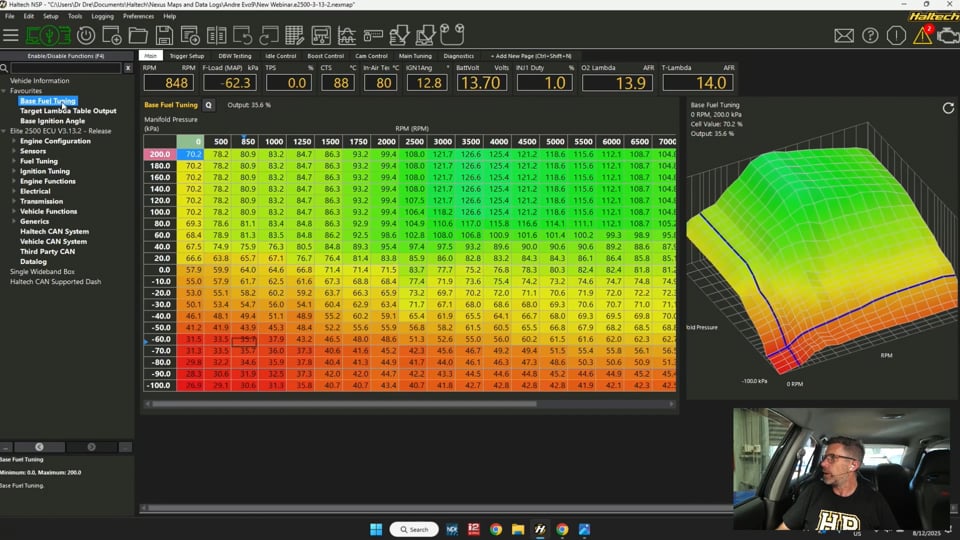Switch to the Diagnostics tab
This screenshot has width=960, height=540.
459,56
